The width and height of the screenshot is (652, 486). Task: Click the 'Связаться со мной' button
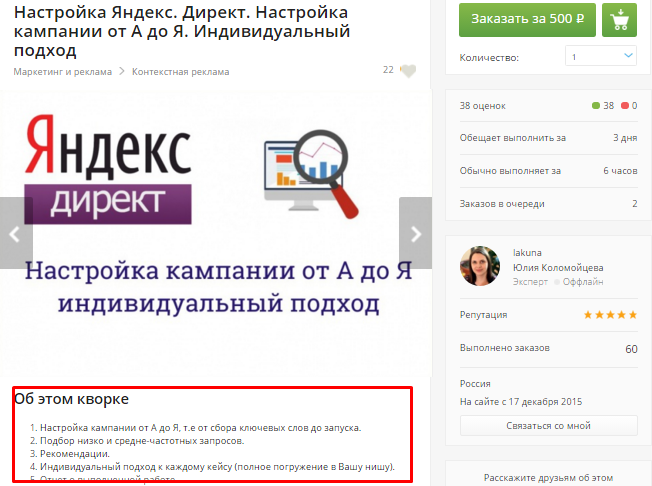(548, 425)
